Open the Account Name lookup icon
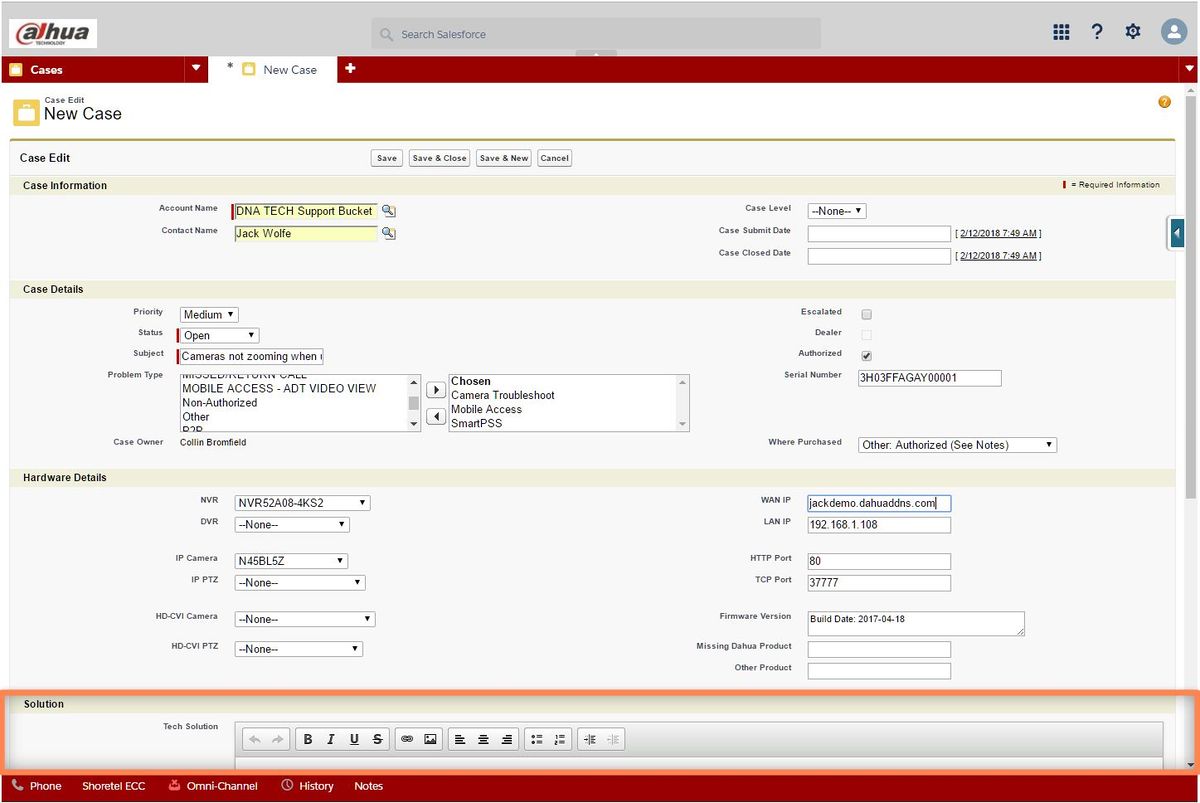The image size is (1200, 803). pos(389,211)
